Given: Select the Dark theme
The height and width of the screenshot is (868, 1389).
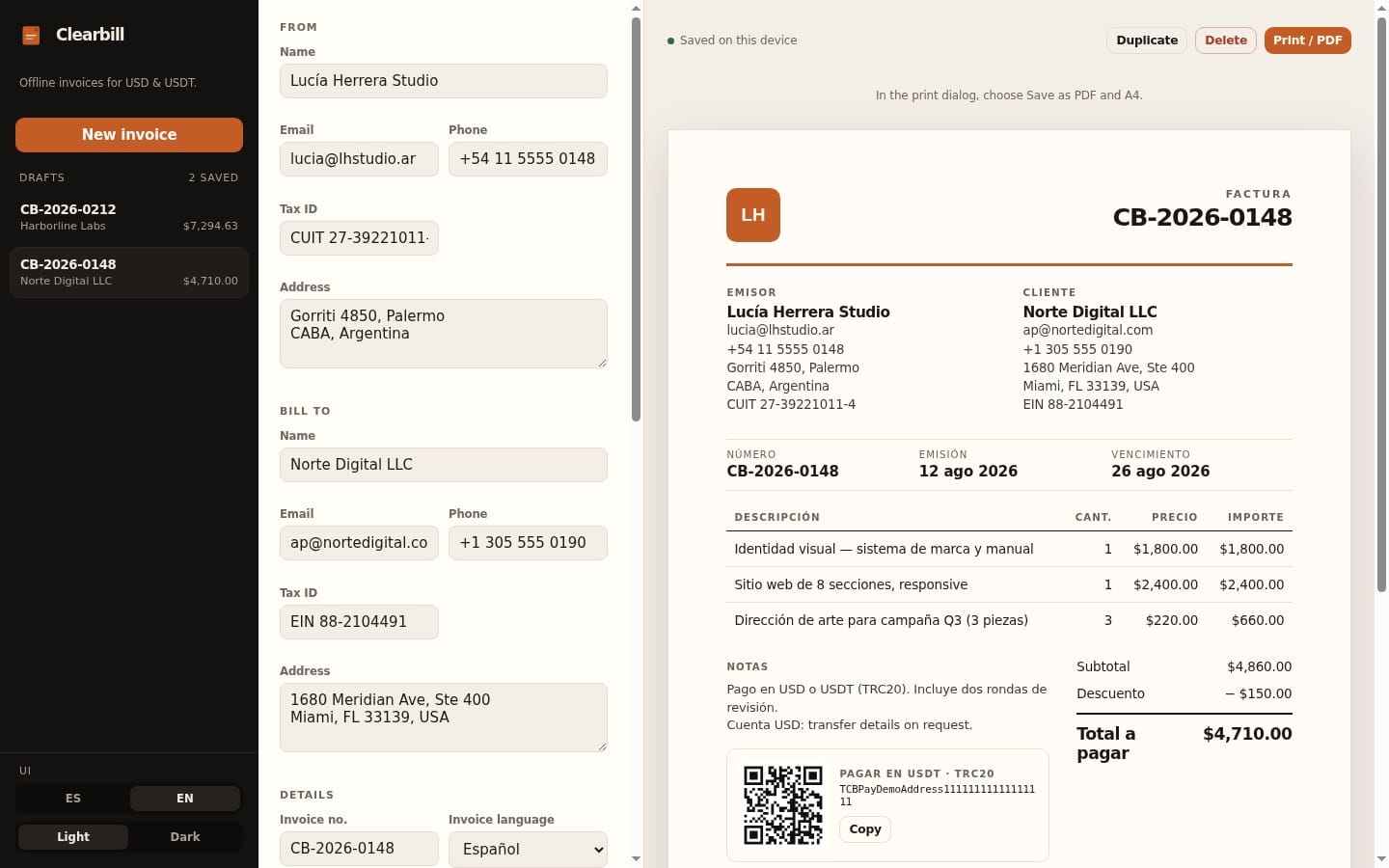Looking at the screenshot, I should [185, 837].
